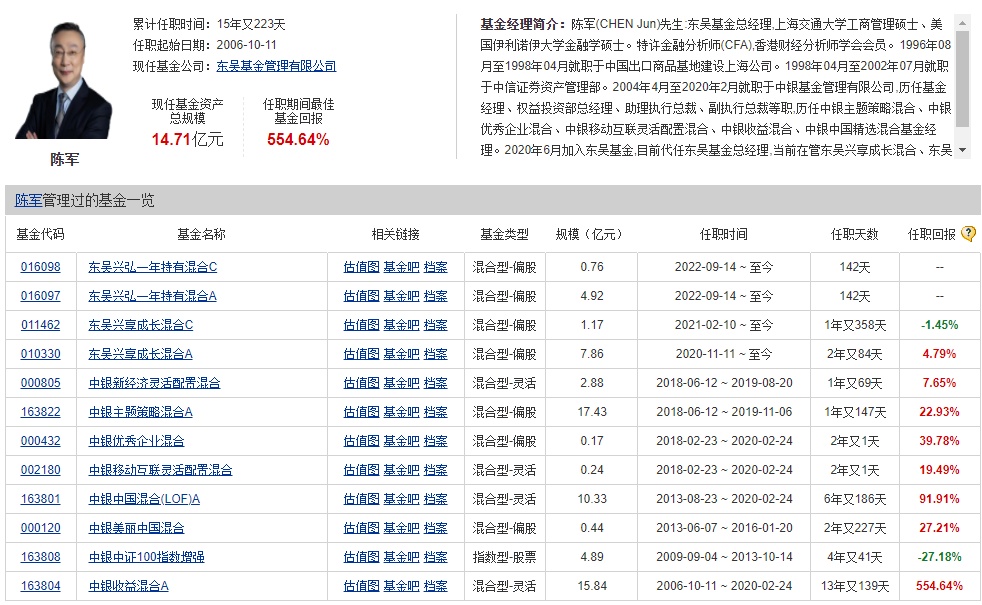Open 中银中证100指数增强 fund page
The height and width of the screenshot is (605, 982).
(x=147, y=557)
